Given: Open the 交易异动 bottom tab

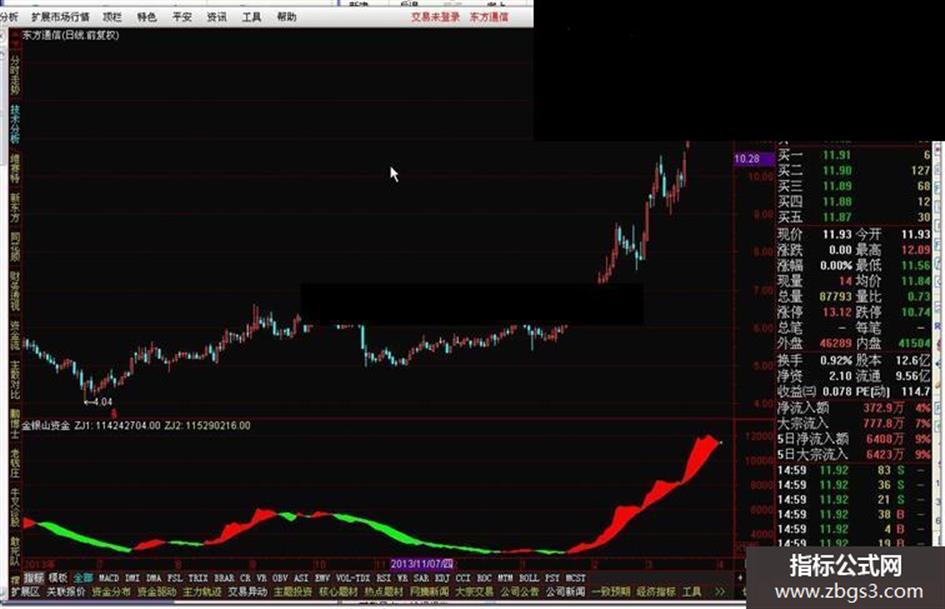Looking at the screenshot, I should point(247,592).
